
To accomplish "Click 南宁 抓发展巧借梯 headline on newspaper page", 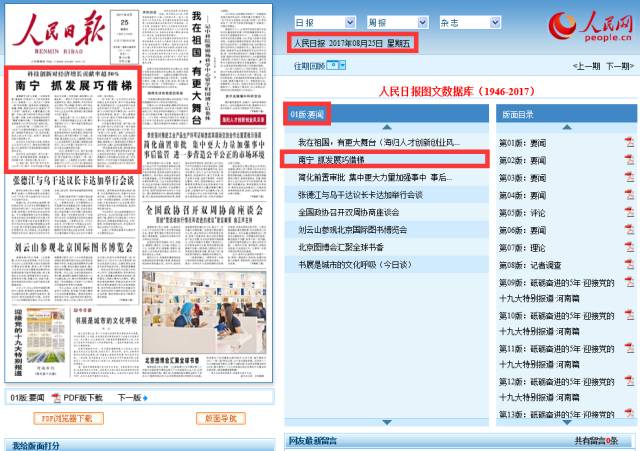I will point(73,86).
